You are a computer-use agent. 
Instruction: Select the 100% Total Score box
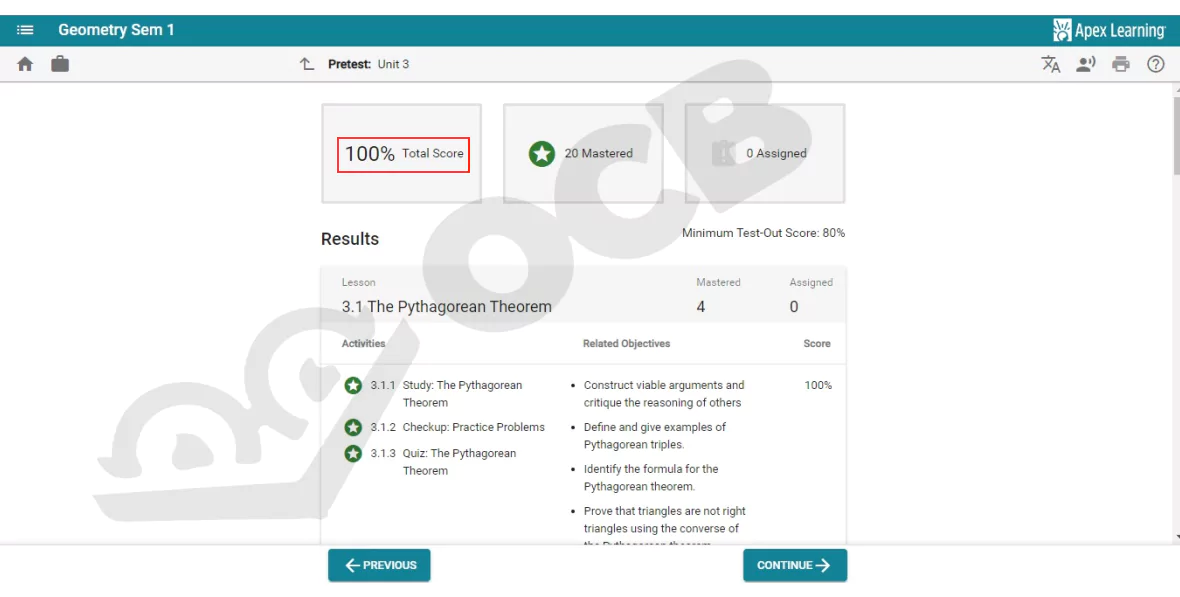(403, 154)
